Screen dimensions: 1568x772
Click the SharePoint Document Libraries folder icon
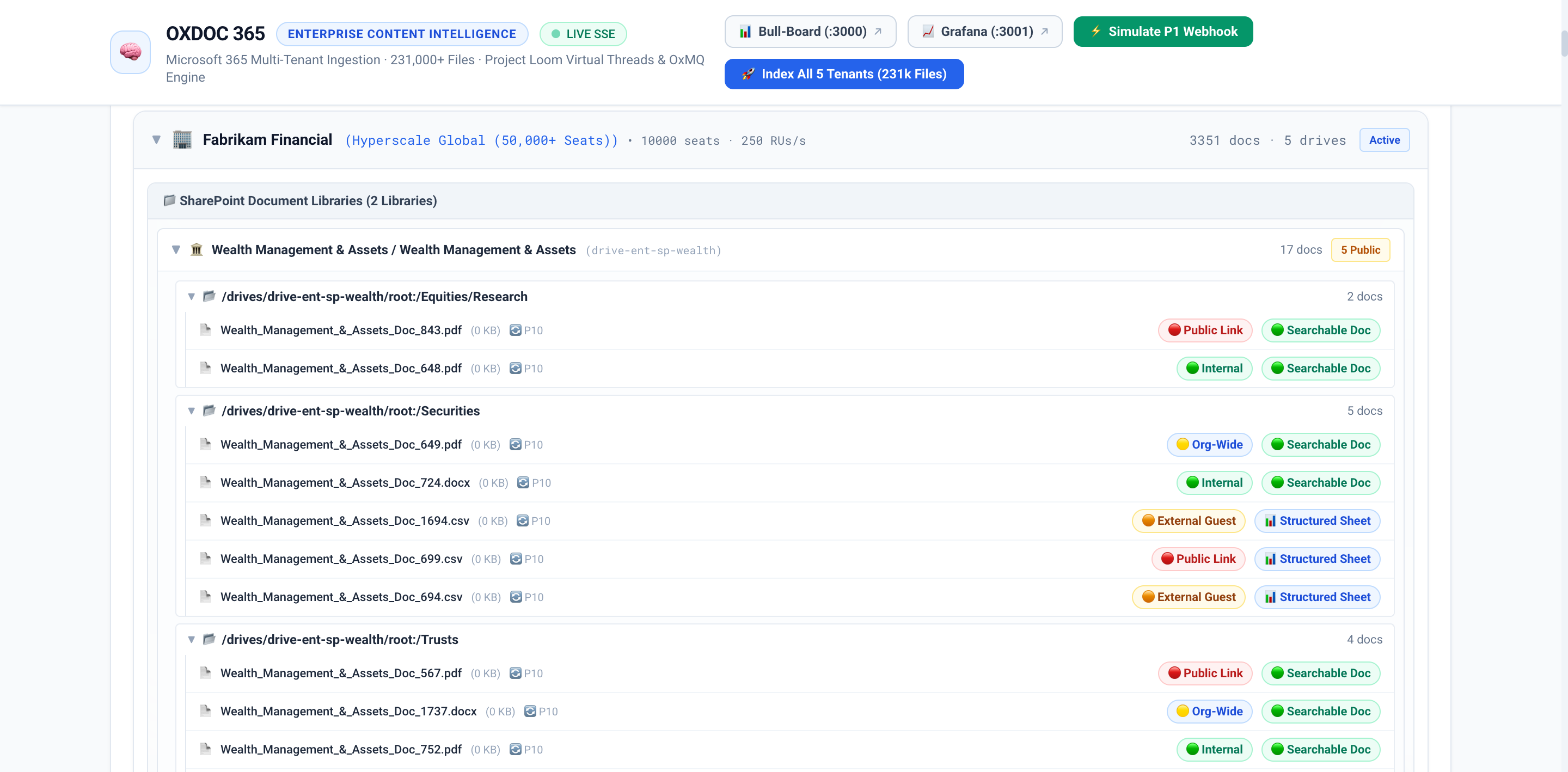tap(169, 200)
